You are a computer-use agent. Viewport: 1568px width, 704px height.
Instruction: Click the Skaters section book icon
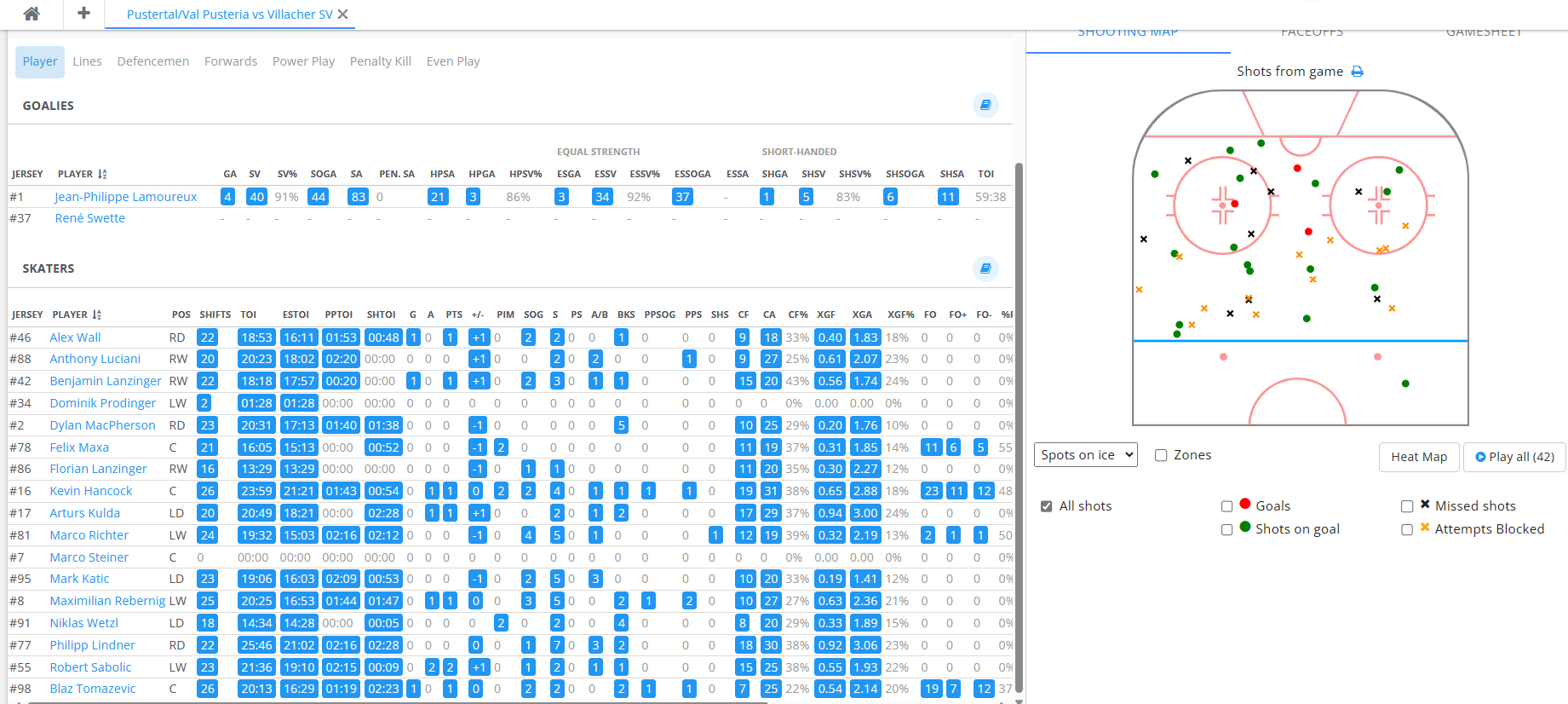[985, 268]
